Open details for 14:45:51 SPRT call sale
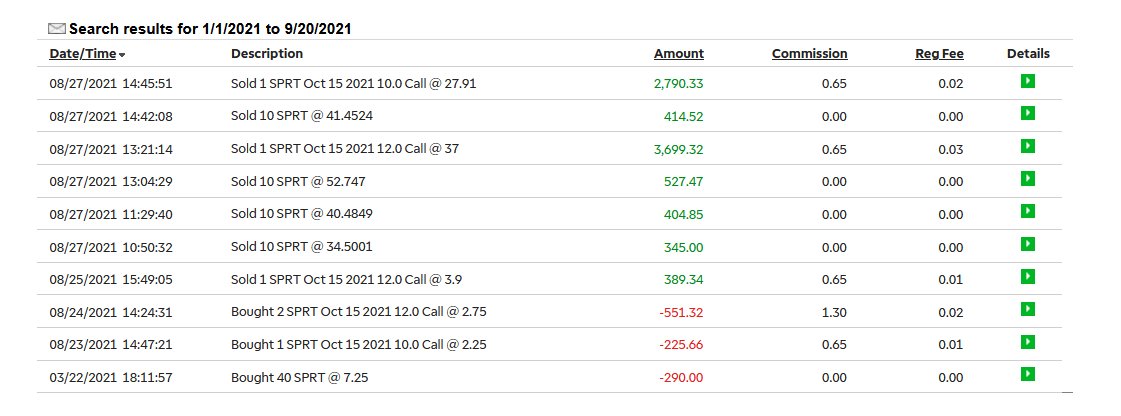Image resolution: width=1121 pixels, height=416 pixels. coord(1027,81)
